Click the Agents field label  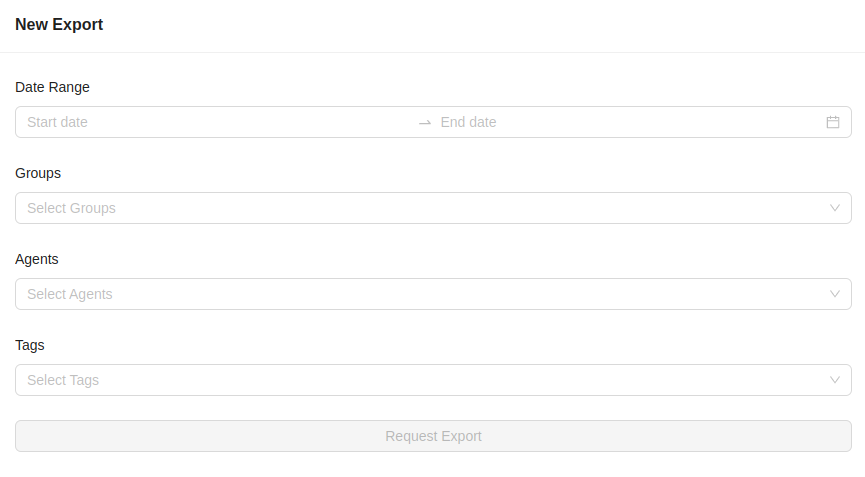(x=37, y=259)
